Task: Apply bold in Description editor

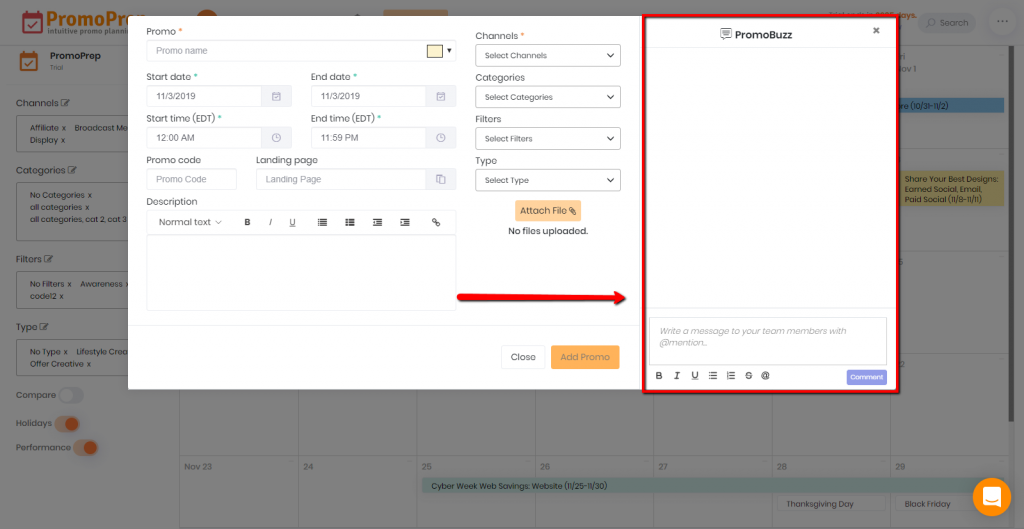Action: (248, 222)
